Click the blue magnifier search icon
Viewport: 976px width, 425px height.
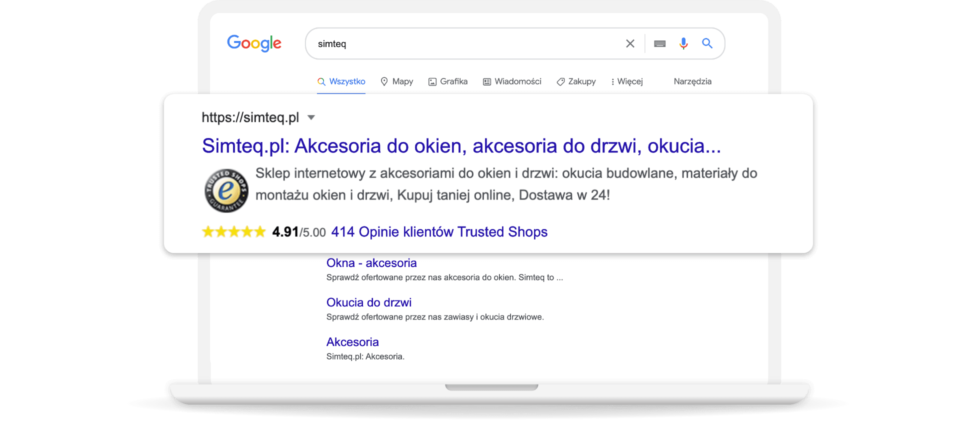pyautogui.click(x=707, y=44)
